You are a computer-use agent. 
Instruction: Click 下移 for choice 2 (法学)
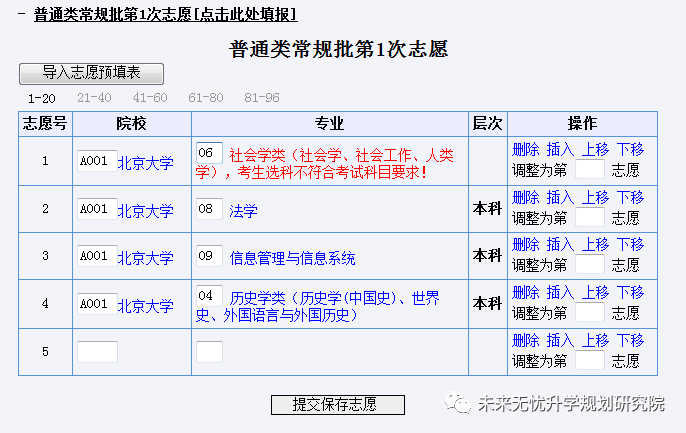(630, 197)
